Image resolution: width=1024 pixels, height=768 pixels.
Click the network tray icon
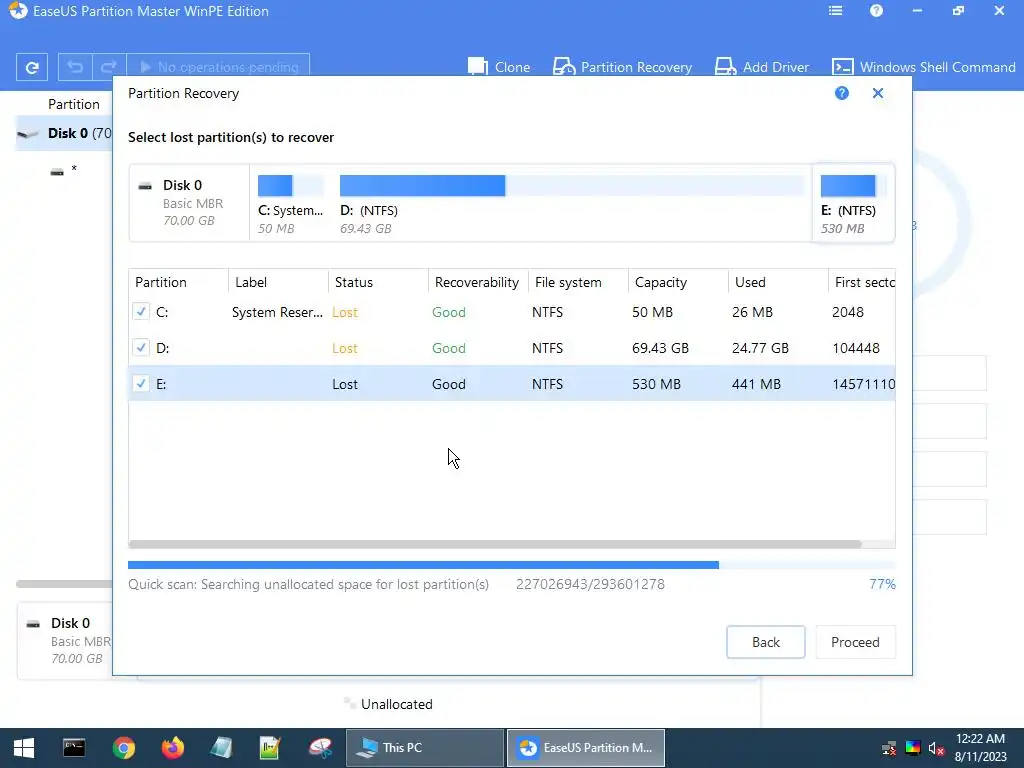click(x=889, y=748)
